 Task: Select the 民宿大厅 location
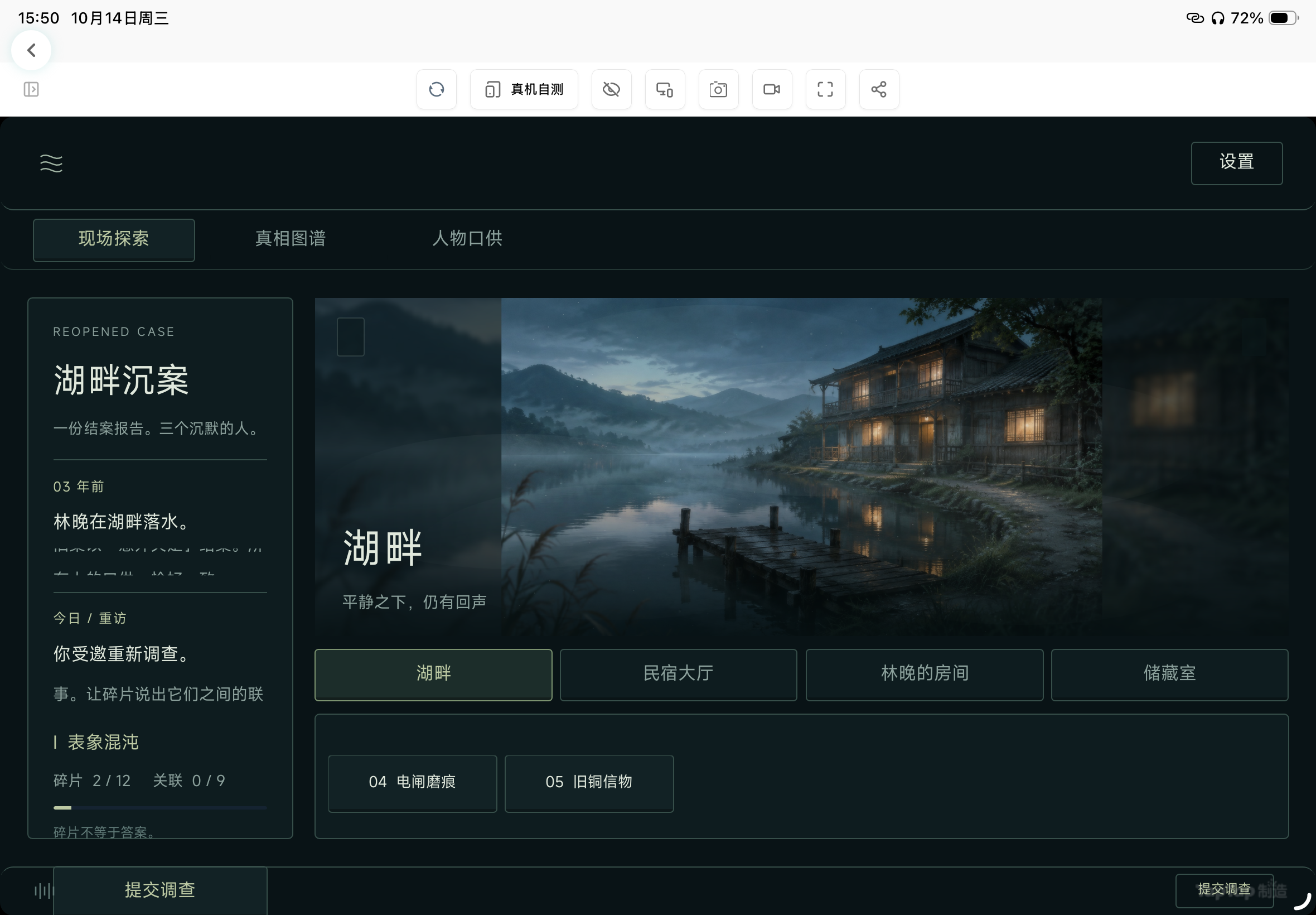679,675
